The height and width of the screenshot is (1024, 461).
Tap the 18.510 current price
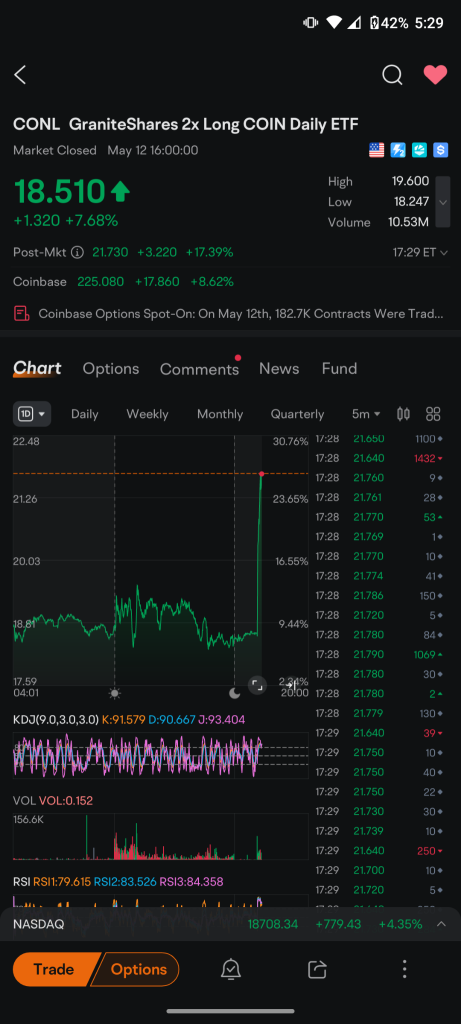59,192
